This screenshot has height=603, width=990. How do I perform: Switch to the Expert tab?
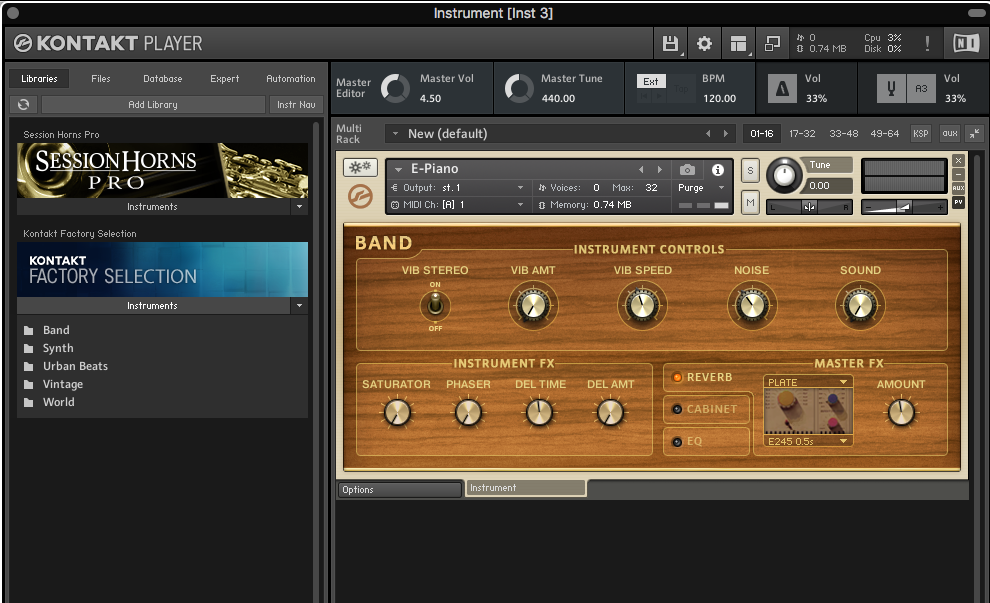point(224,78)
